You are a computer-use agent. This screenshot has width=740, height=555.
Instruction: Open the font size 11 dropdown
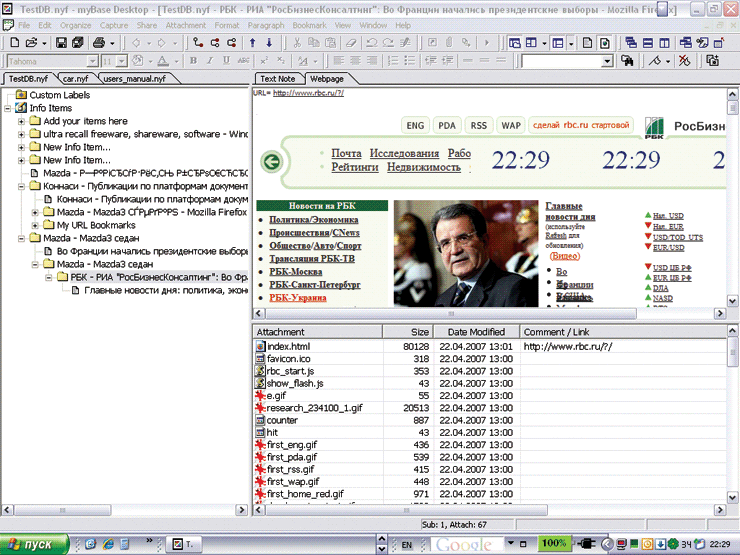pos(122,61)
